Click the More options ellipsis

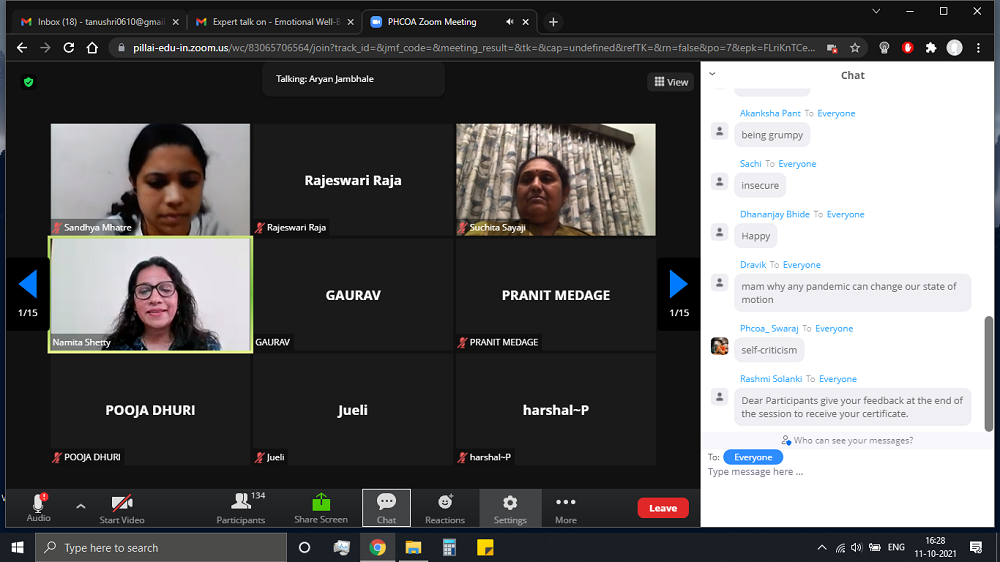(x=566, y=502)
